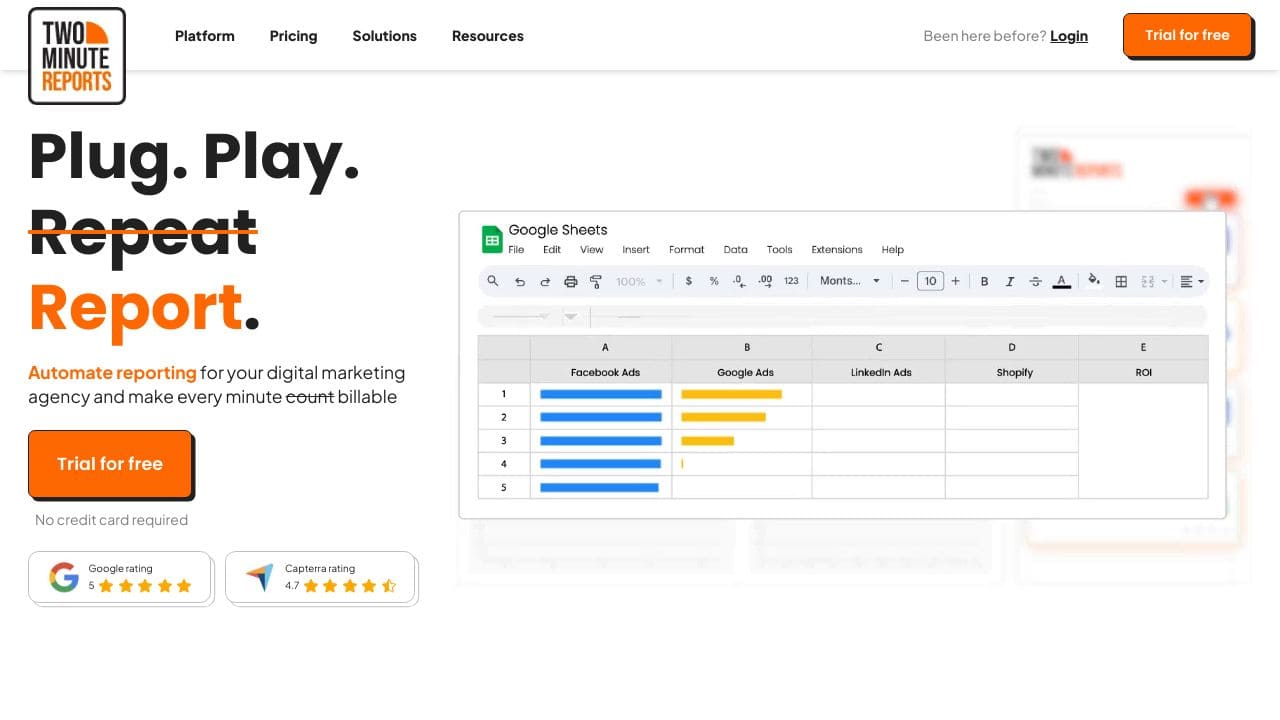1280x720 pixels.
Task: Click the undo arrow in Sheets toolbar
Action: [x=520, y=281]
